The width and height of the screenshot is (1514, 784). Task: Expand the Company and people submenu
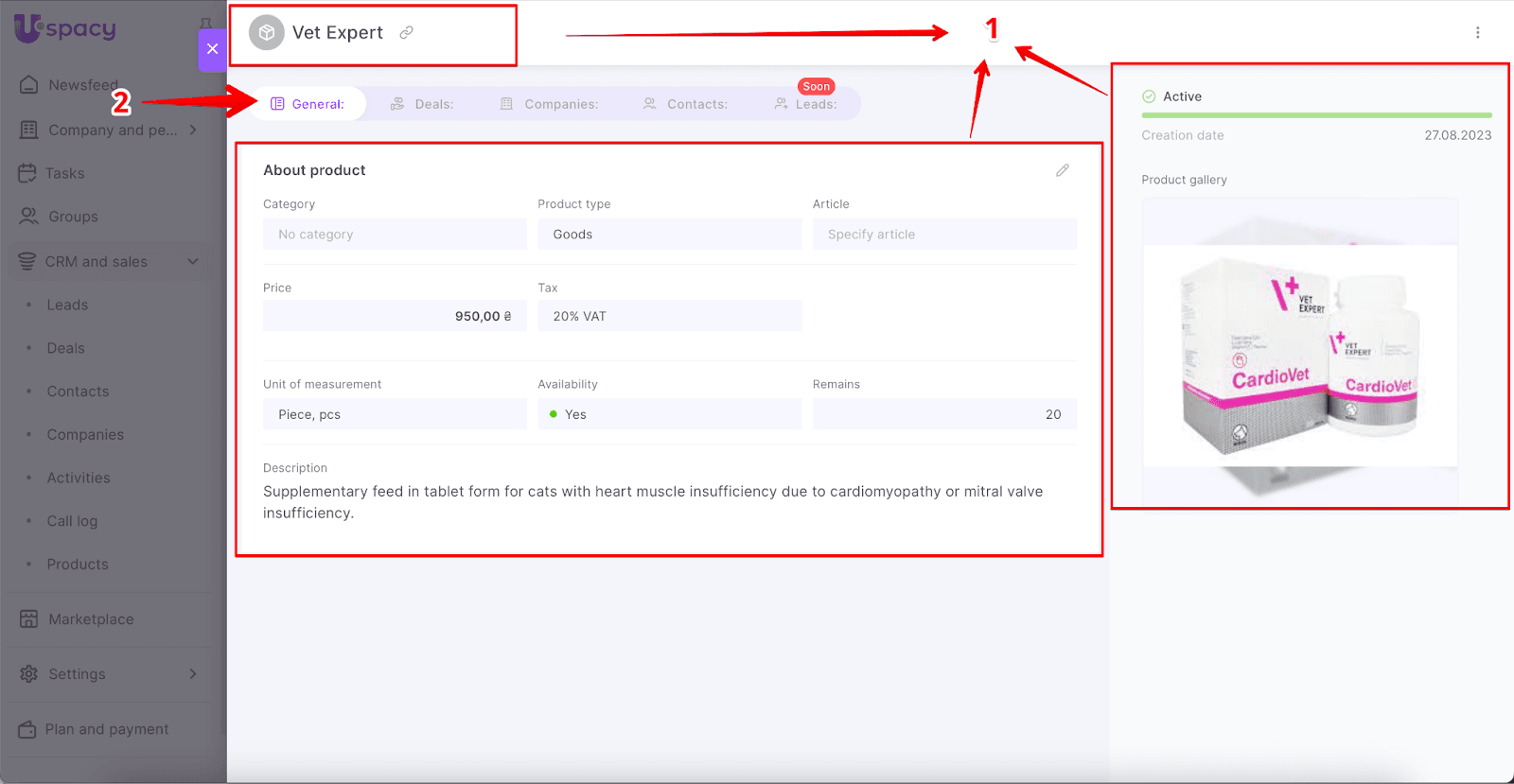tap(193, 130)
